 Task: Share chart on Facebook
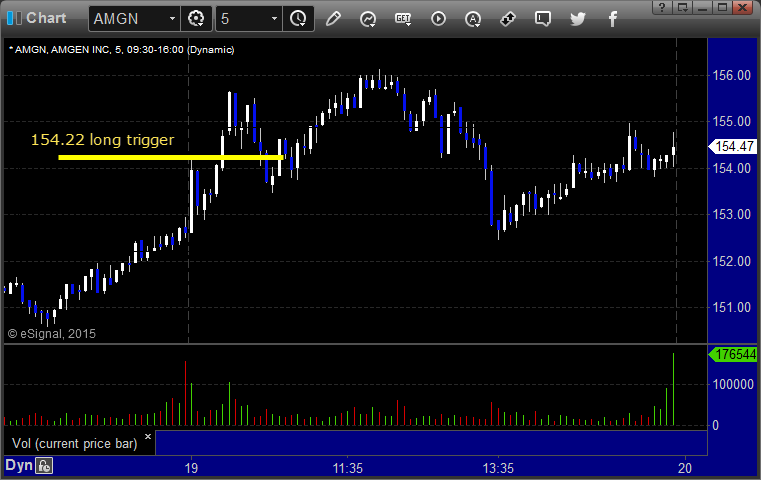coord(613,19)
